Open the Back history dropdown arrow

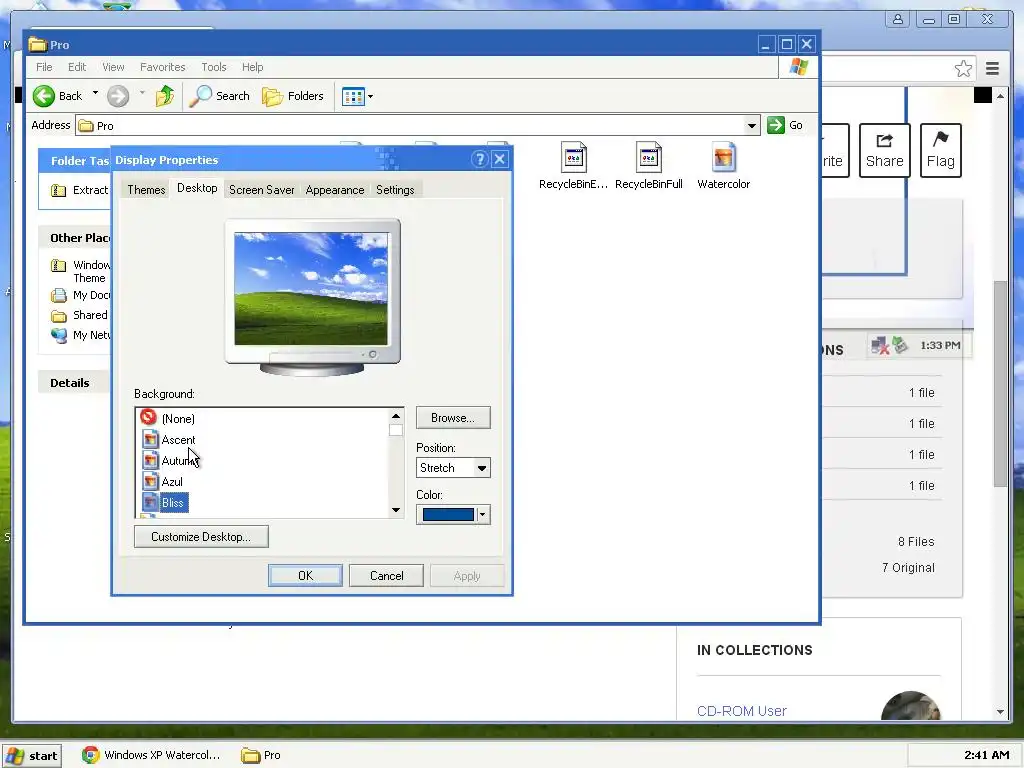pyautogui.click(x=95, y=93)
